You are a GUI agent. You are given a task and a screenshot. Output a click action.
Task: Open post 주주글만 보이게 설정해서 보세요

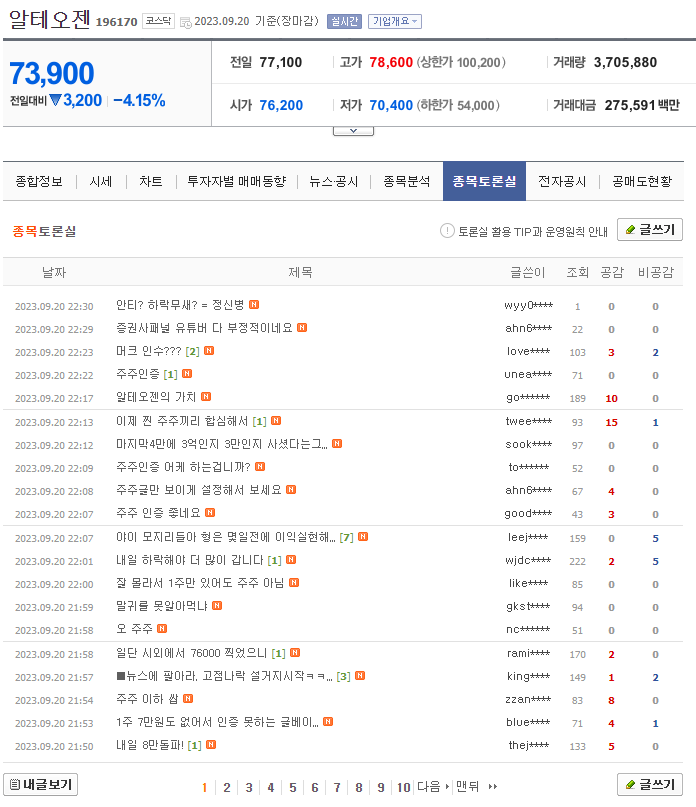point(199,490)
